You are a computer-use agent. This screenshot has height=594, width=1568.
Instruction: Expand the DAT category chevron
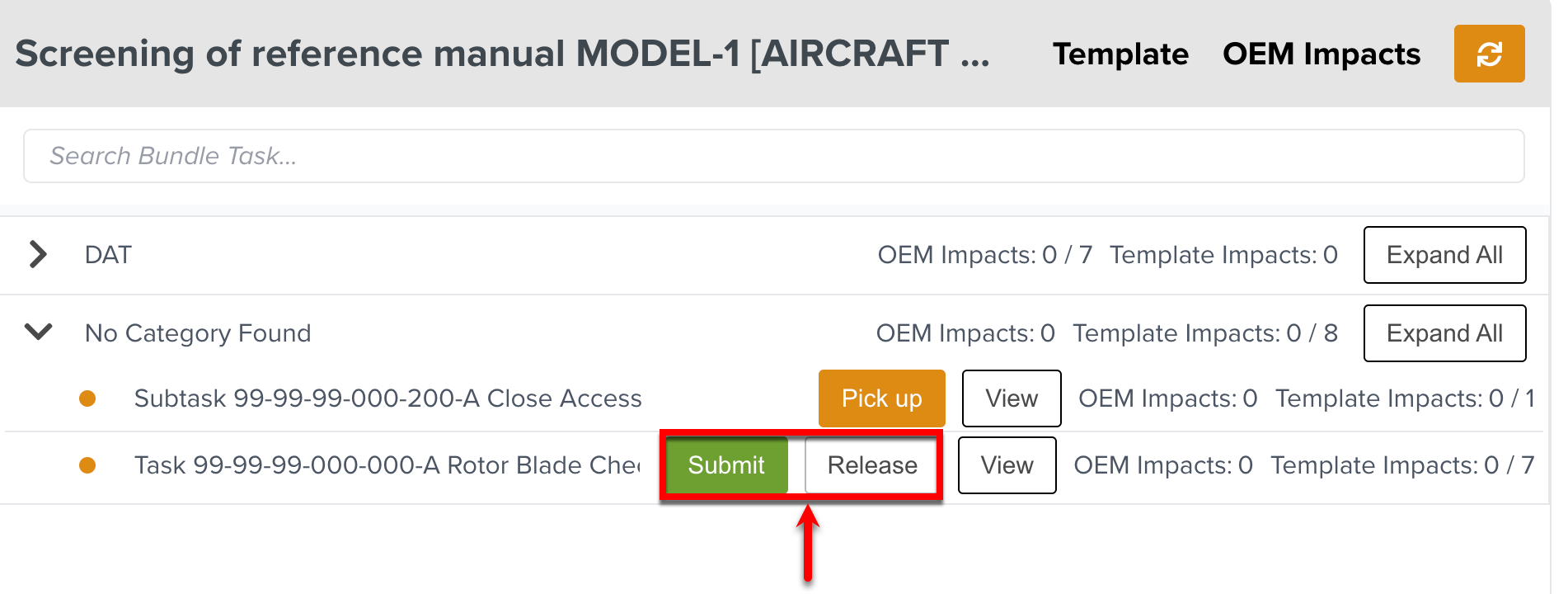point(38,254)
